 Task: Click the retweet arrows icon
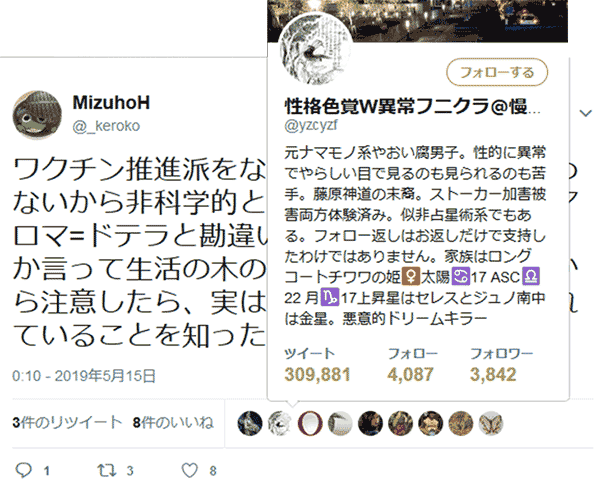coord(107,470)
